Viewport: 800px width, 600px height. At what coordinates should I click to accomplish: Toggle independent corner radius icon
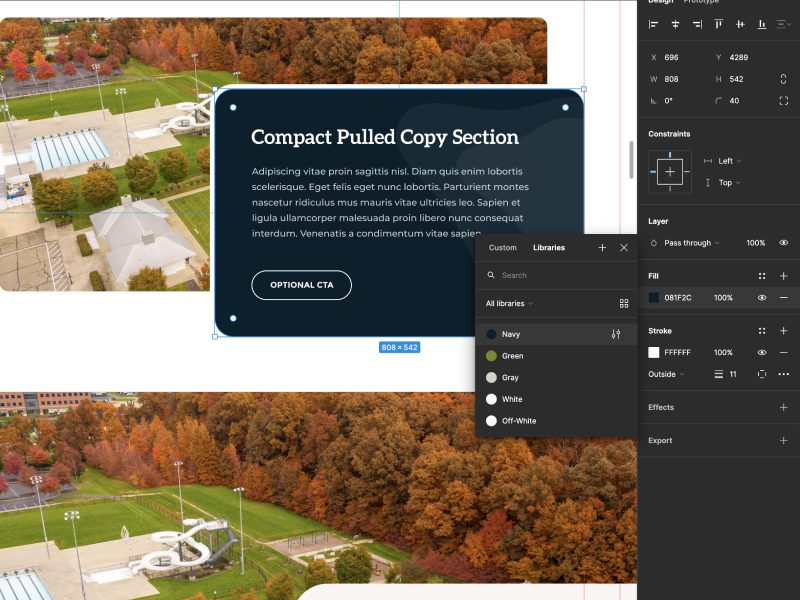pyautogui.click(x=783, y=101)
